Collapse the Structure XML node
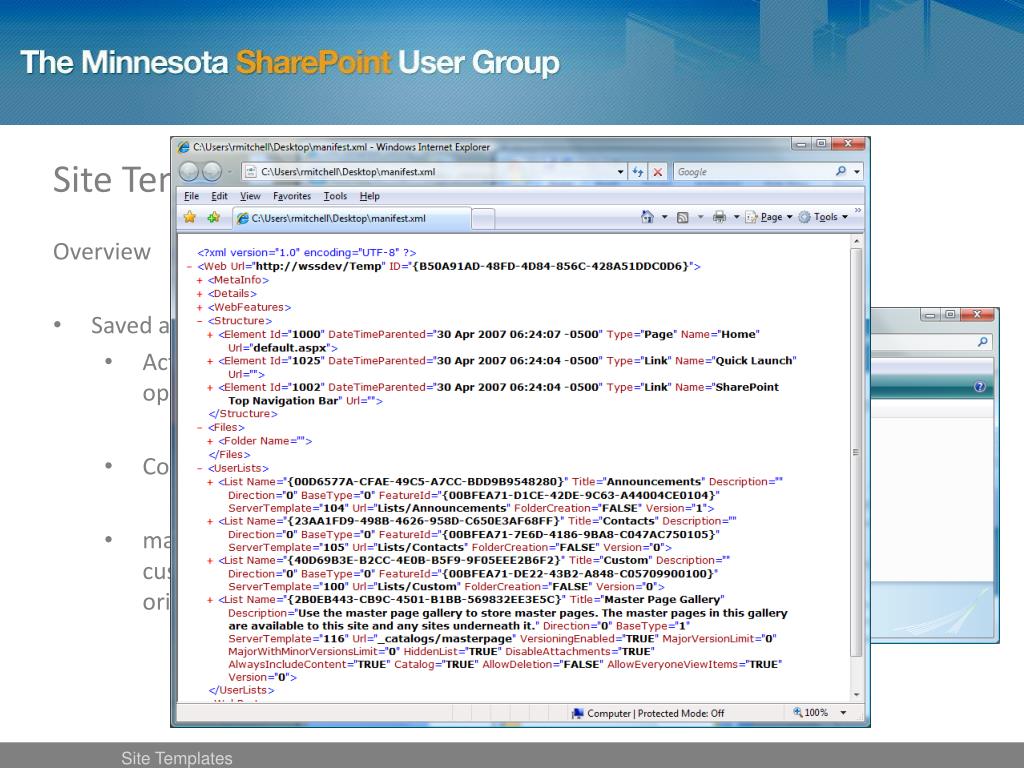Image resolution: width=1024 pixels, height=768 pixels. pos(200,321)
